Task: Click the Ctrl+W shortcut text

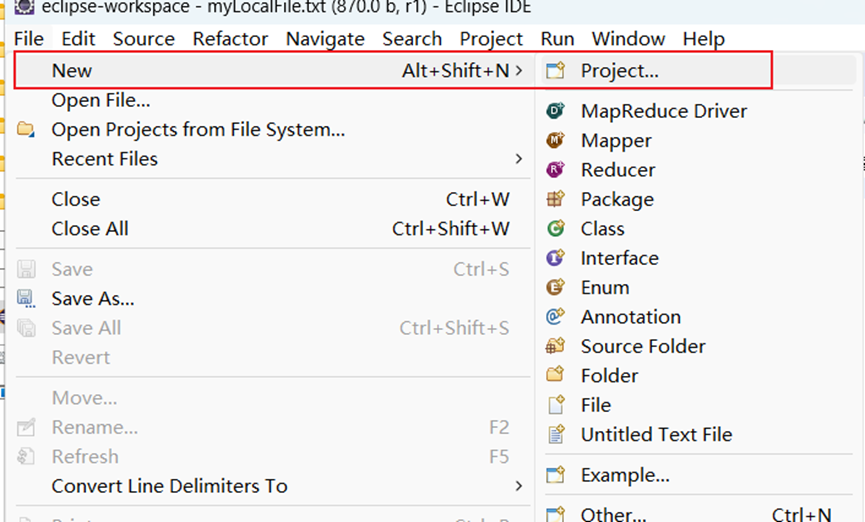Action: [x=478, y=199]
